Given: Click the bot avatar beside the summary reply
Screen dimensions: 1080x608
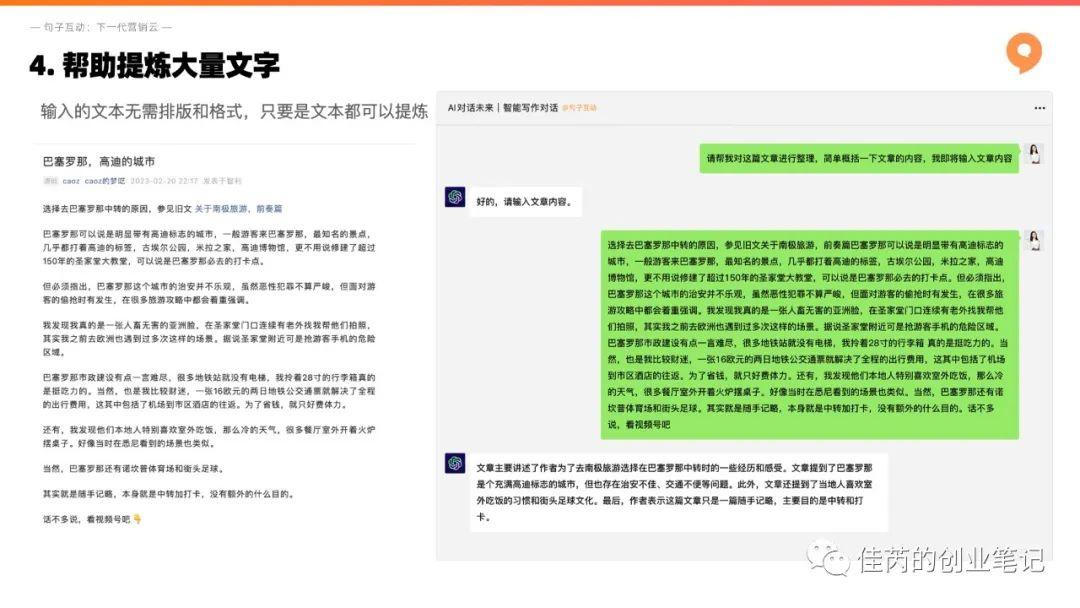Looking at the screenshot, I should point(455,463).
